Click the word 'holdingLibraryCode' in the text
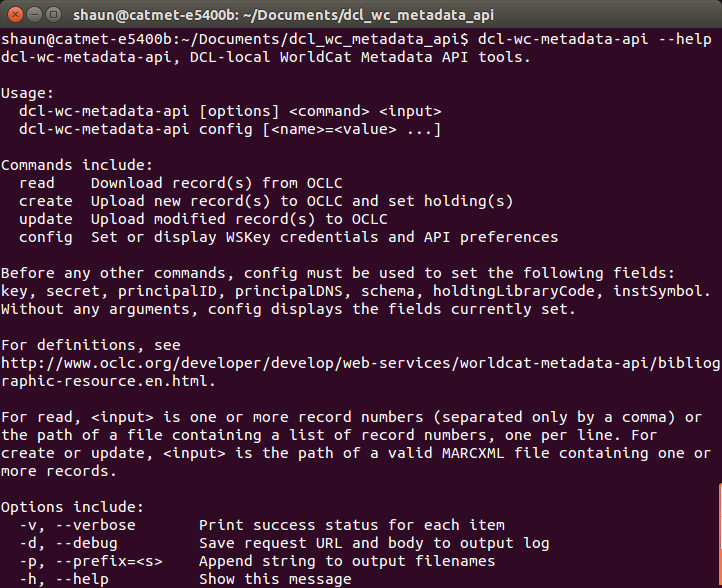Image resolution: width=722 pixels, height=588 pixels. click(x=513, y=291)
